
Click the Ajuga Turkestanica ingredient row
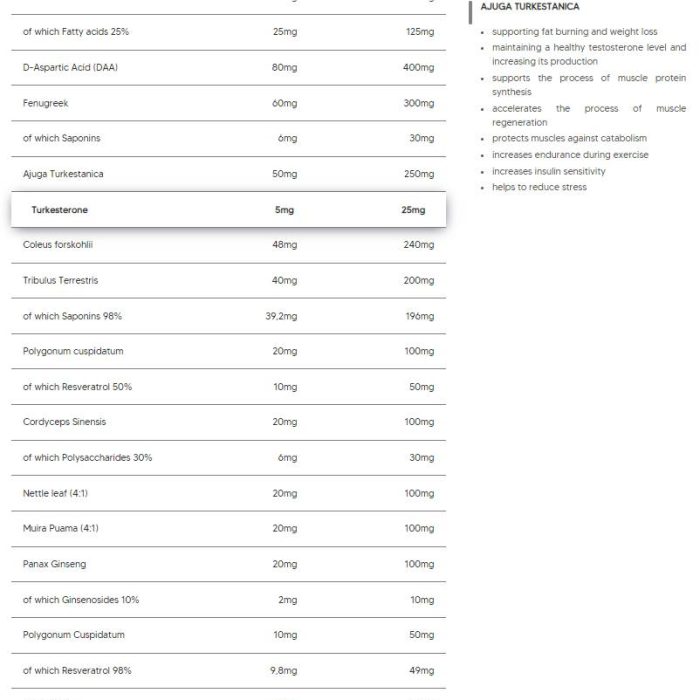click(228, 174)
